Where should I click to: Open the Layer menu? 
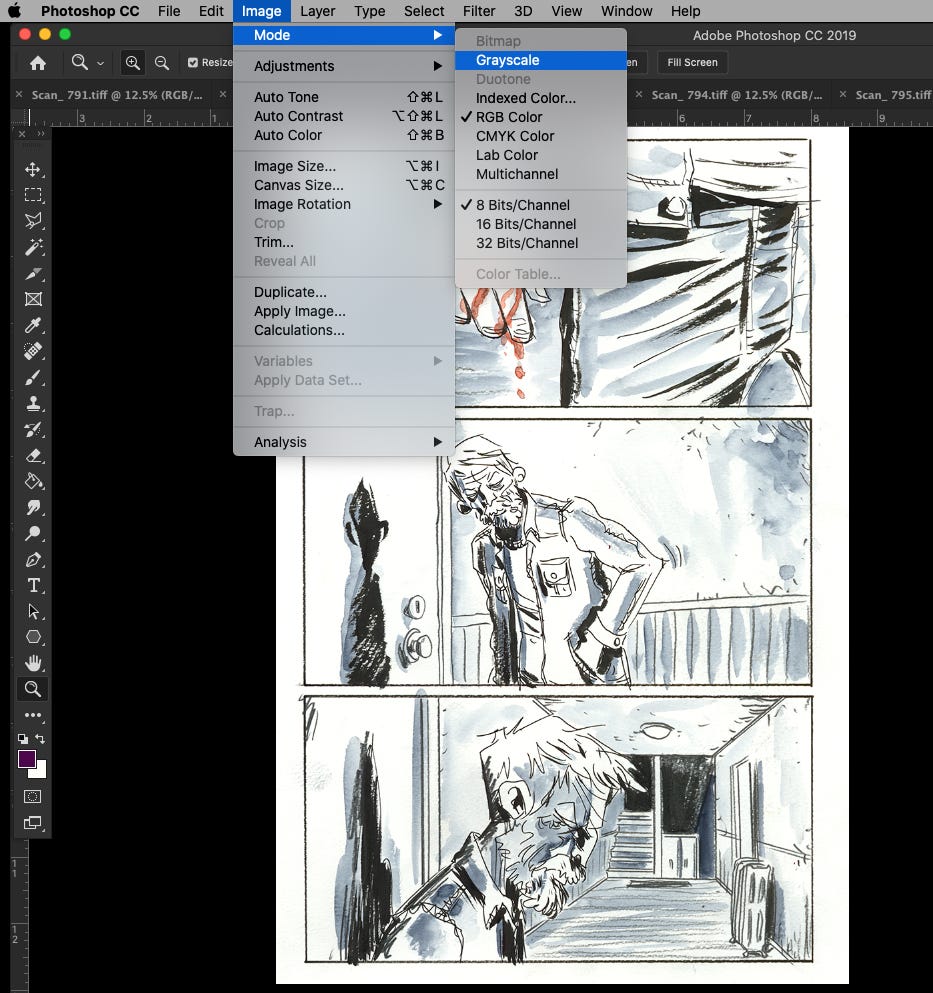317,11
